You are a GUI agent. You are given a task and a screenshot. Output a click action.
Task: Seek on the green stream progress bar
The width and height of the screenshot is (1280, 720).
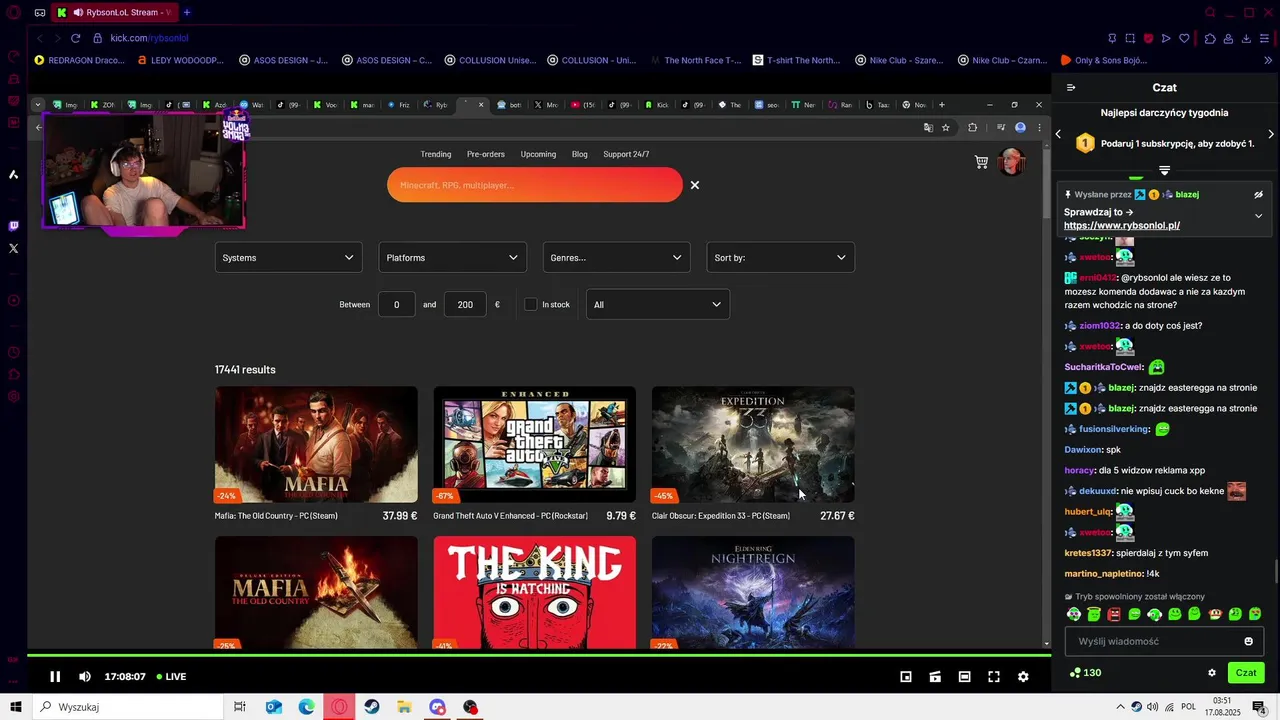click(x=539, y=655)
